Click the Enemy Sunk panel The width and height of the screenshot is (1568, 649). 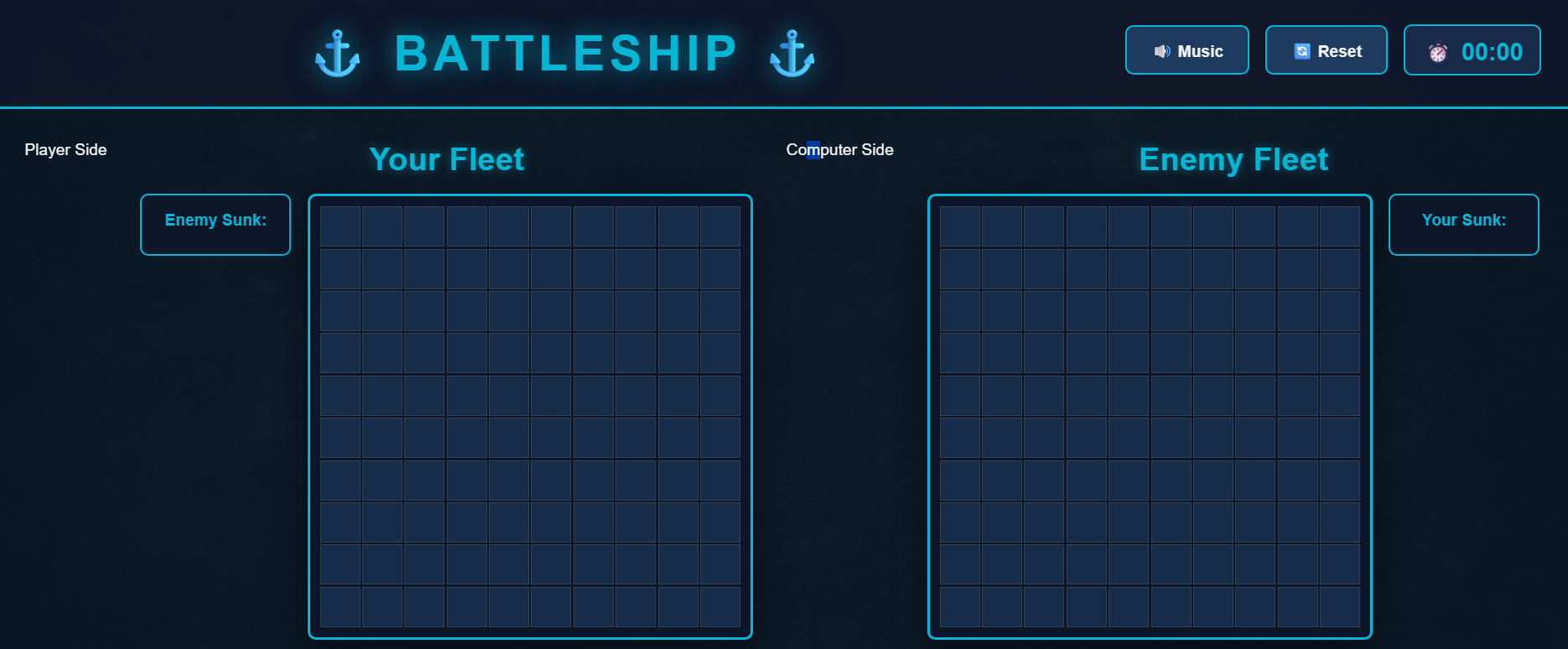215,224
